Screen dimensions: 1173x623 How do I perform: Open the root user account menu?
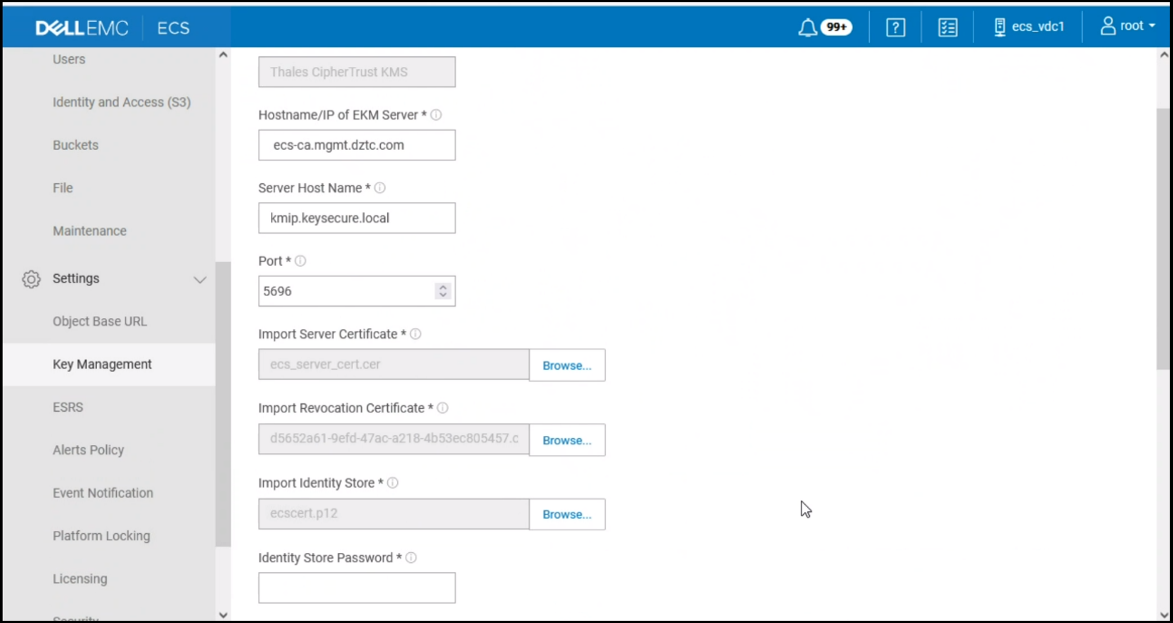point(1127,26)
